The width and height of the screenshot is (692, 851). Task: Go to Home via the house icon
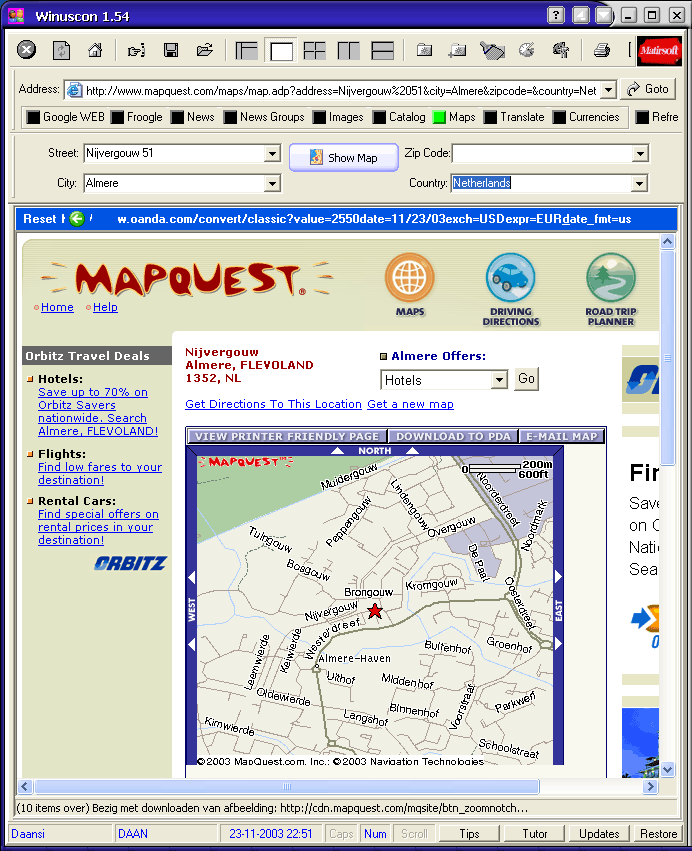point(95,50)
